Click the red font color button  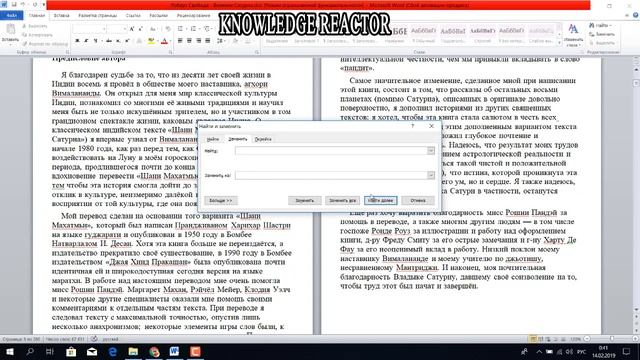(164, 41)
